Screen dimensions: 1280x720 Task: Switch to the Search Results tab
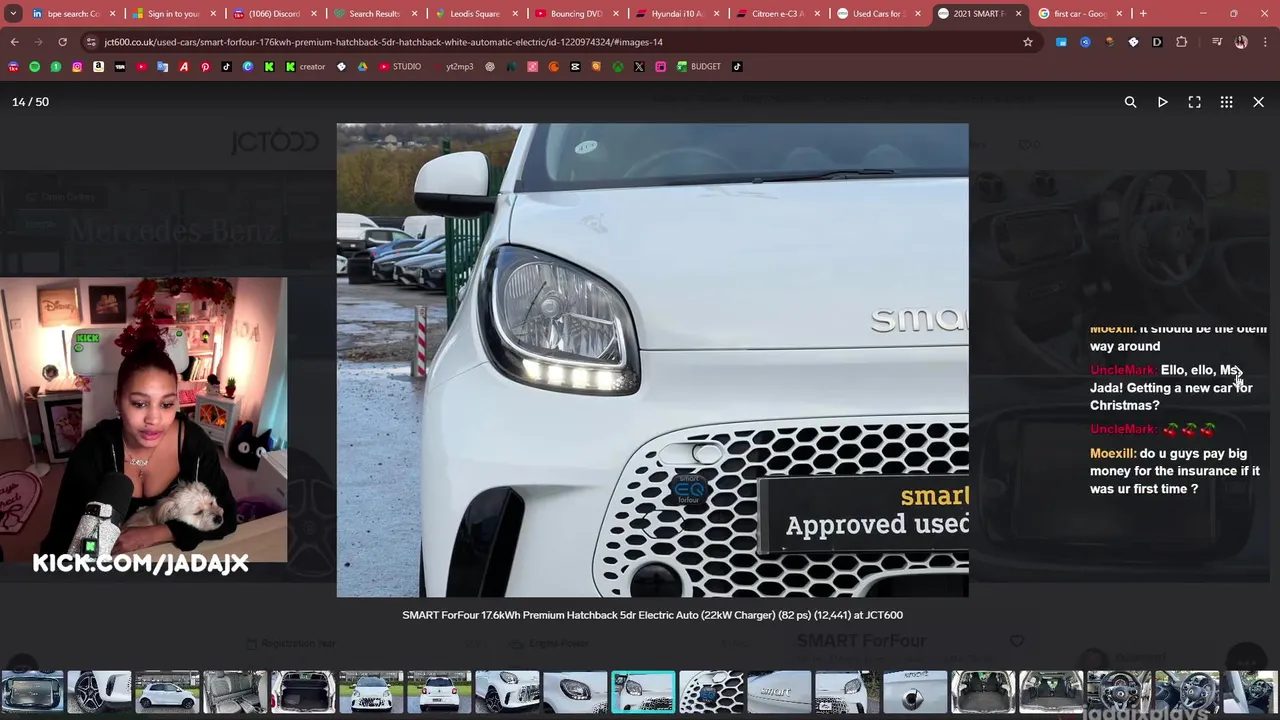coord(374,13)
